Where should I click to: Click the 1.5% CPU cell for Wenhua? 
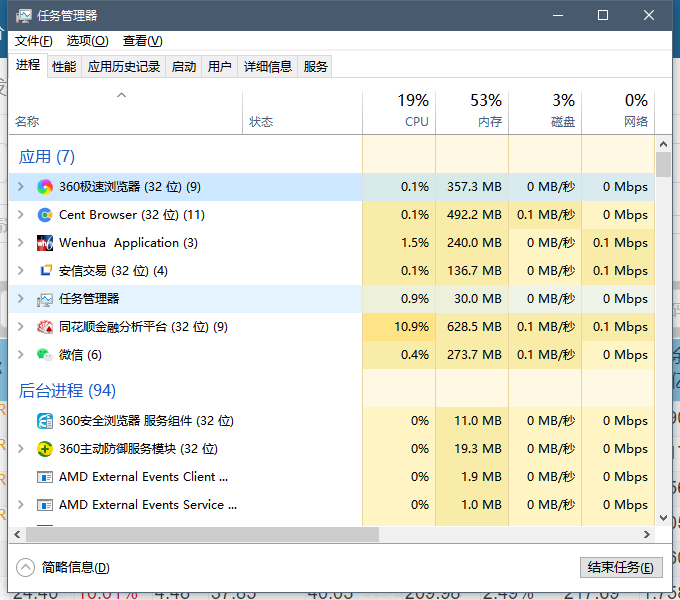(x=399, y=243)
